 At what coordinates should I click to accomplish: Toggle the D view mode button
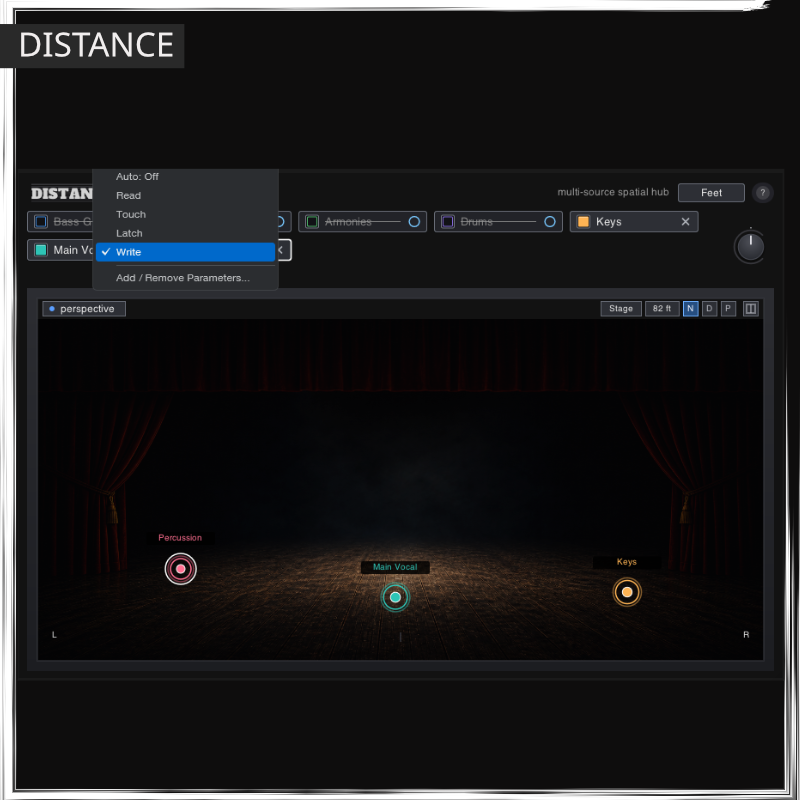[x=709, y=309]
